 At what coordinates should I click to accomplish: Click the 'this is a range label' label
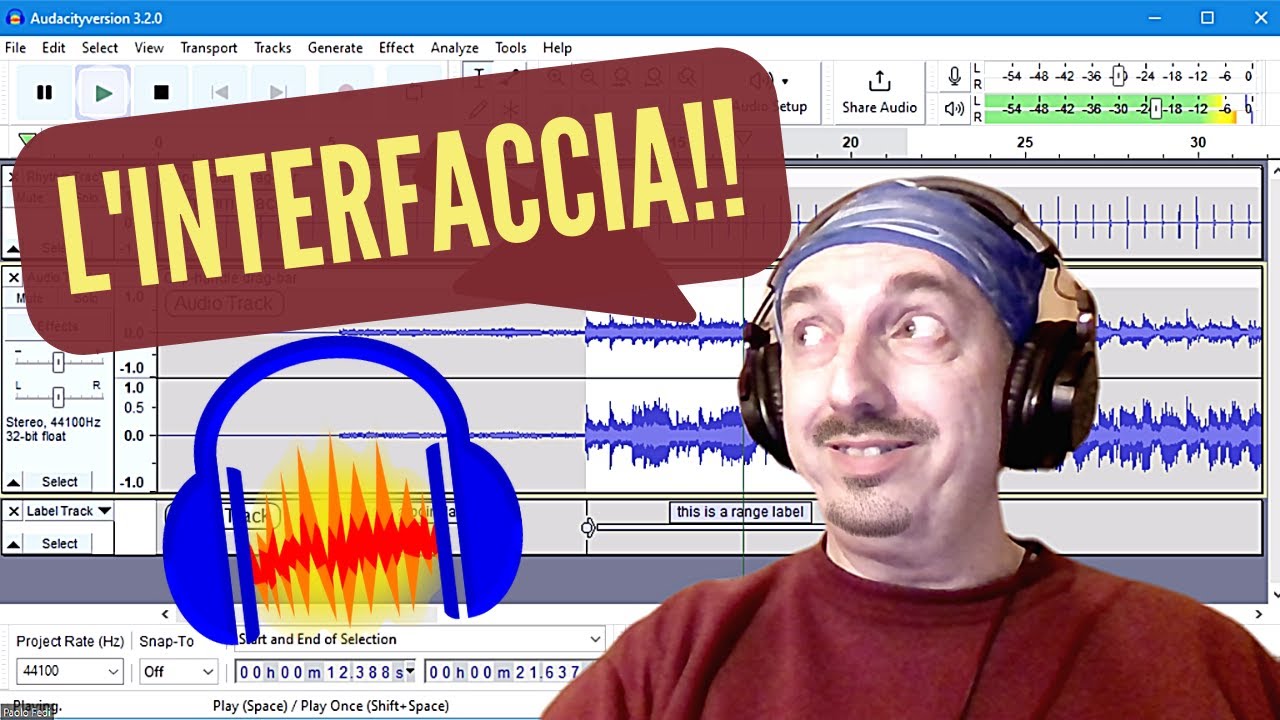740,512
